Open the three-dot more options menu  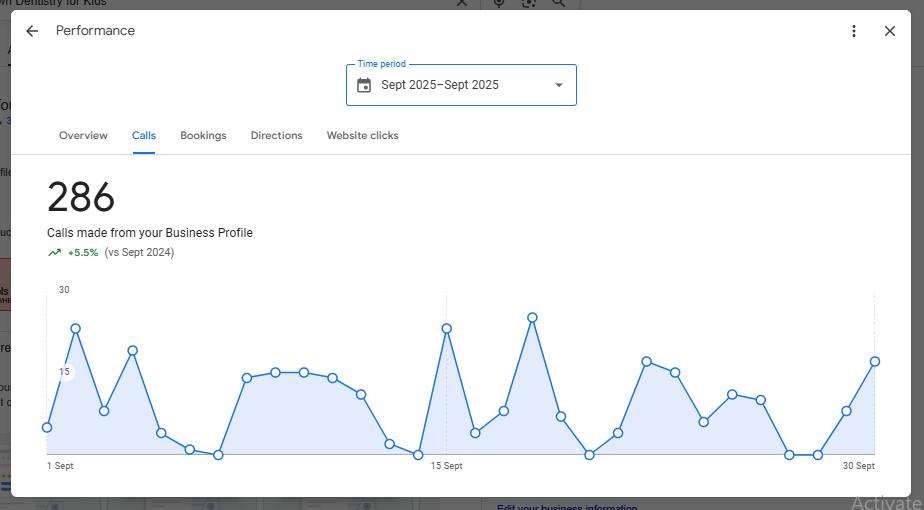coord(854,31)
